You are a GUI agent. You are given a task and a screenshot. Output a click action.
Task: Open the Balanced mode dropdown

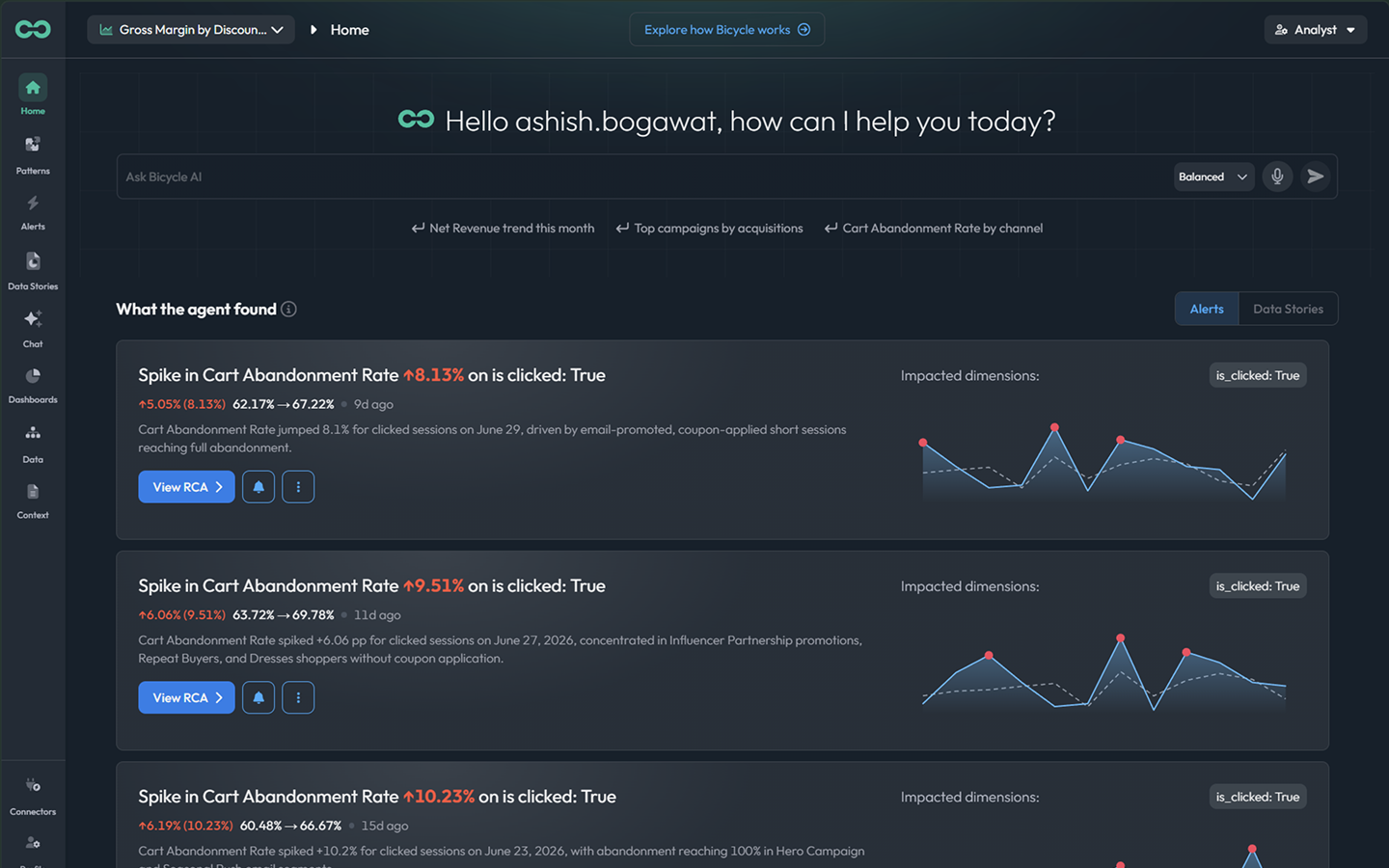tap(1213, 176)
